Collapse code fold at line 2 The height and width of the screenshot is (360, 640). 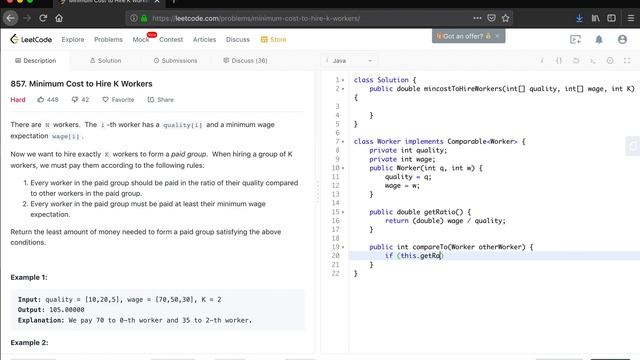[343, 89]
